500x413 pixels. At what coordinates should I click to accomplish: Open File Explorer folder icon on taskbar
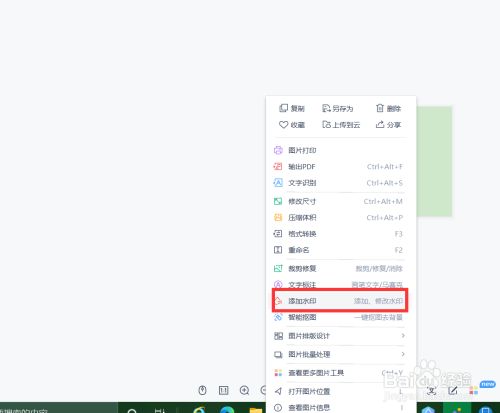coord(256,410)
